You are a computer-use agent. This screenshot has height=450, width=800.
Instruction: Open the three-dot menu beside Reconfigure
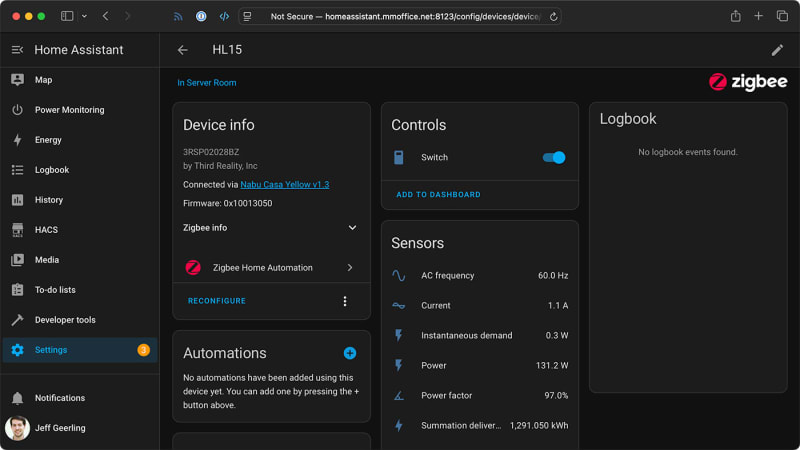(x=345, y=301)
